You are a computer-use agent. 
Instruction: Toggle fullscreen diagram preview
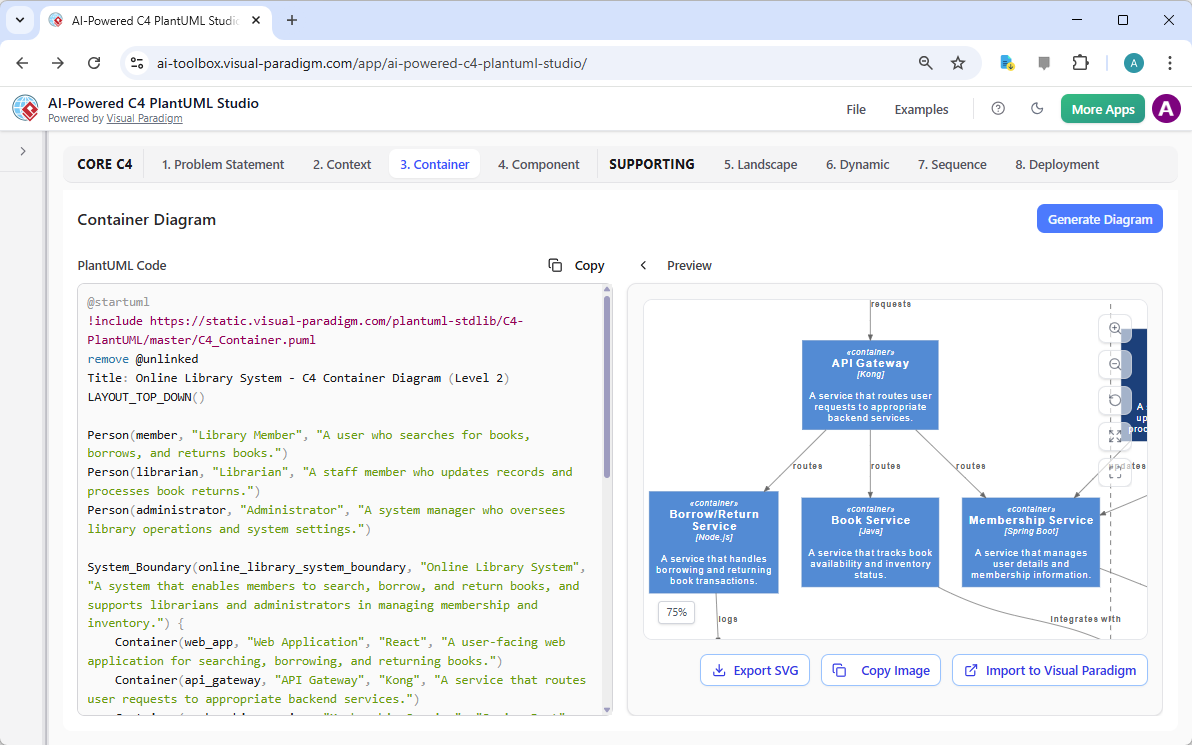point(1114,472)
